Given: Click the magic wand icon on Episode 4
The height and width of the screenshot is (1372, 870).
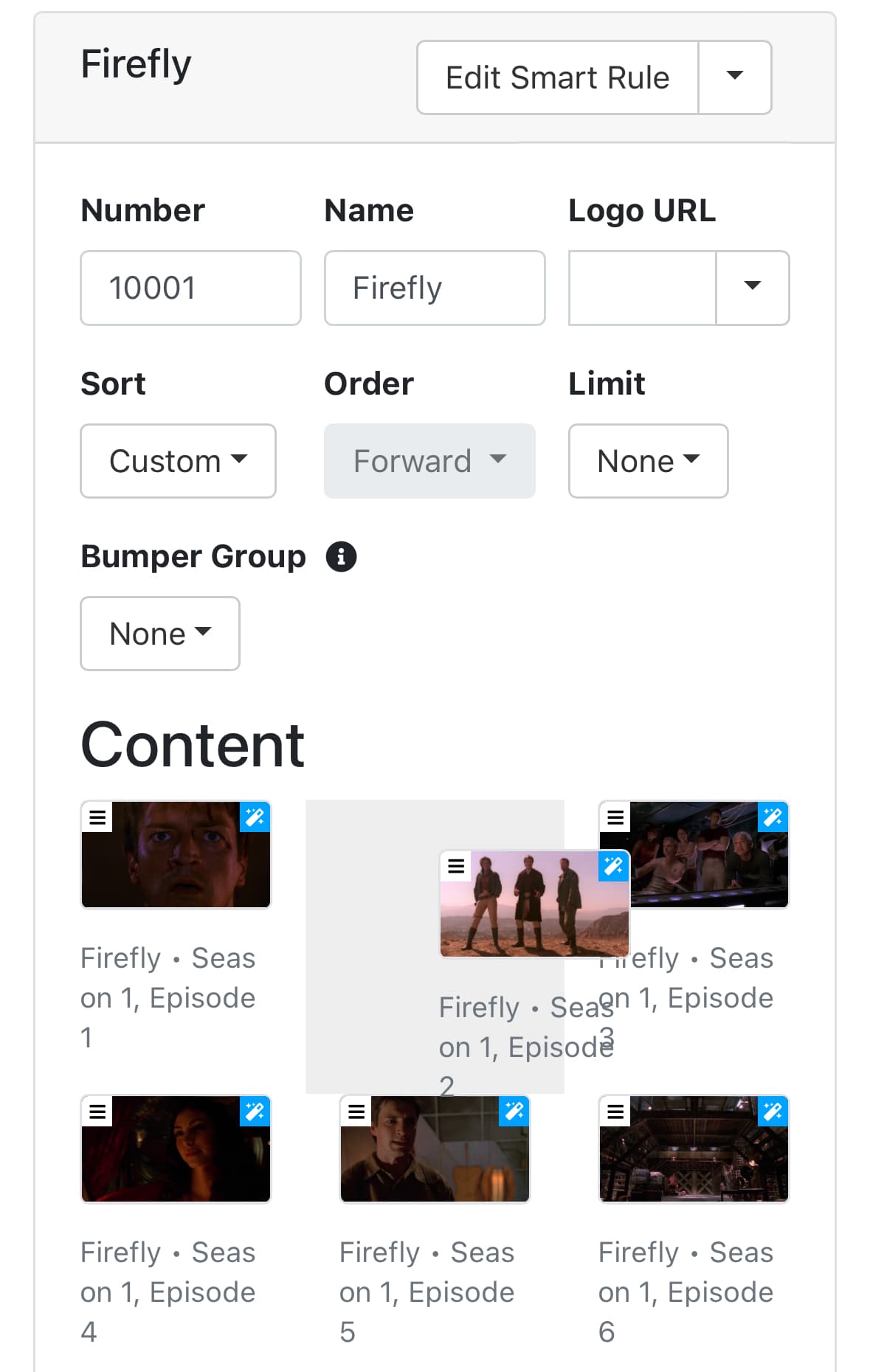Looking at the screenshot, I should 255,1112.
